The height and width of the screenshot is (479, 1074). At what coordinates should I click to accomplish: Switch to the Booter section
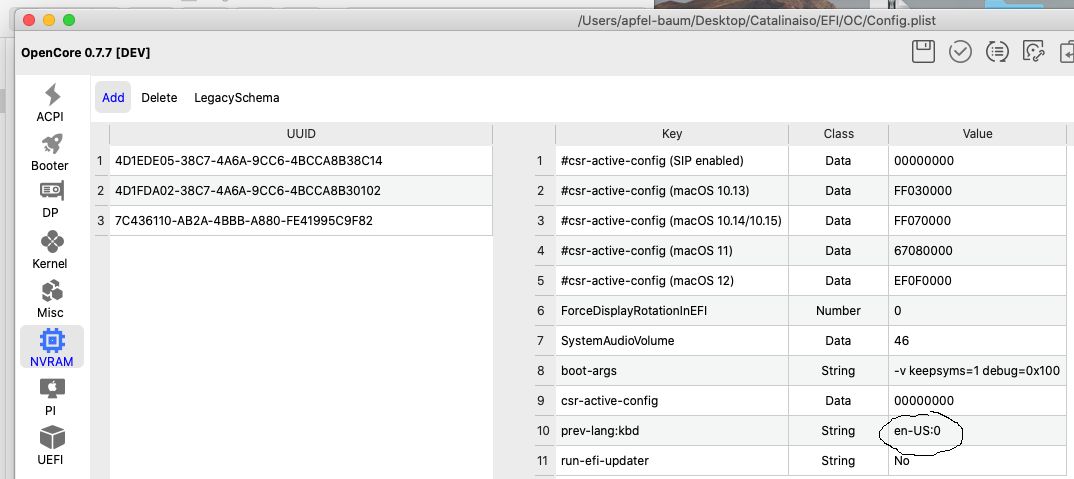pyautogui.click(x=50, y=152)
